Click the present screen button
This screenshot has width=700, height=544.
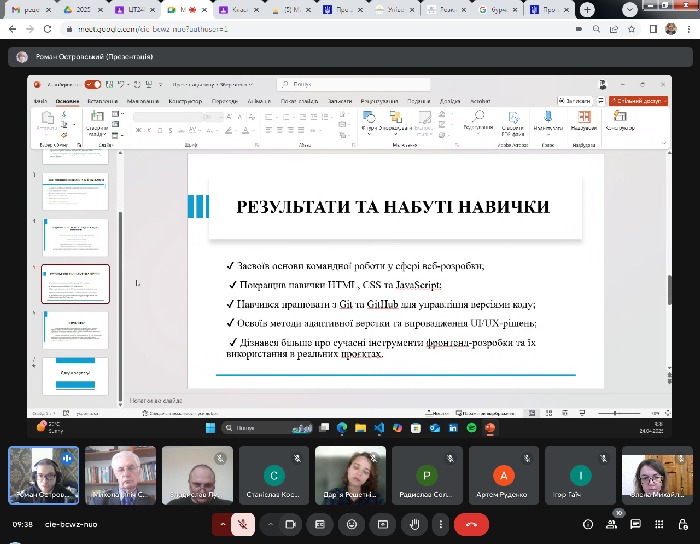click(x=381, y=523)
